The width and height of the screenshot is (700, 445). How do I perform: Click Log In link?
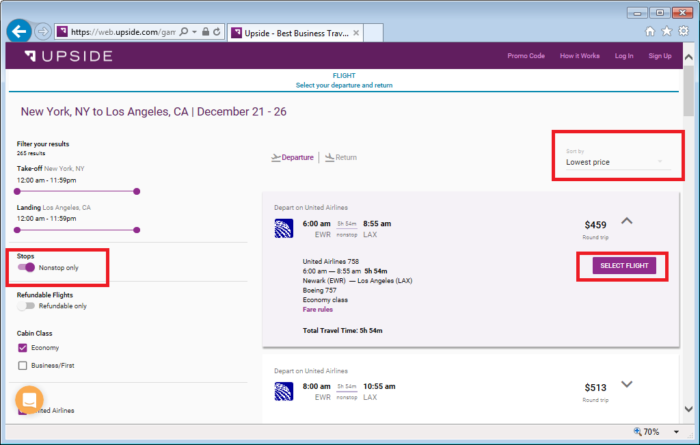pyautogui.click(x=624, y=56)
